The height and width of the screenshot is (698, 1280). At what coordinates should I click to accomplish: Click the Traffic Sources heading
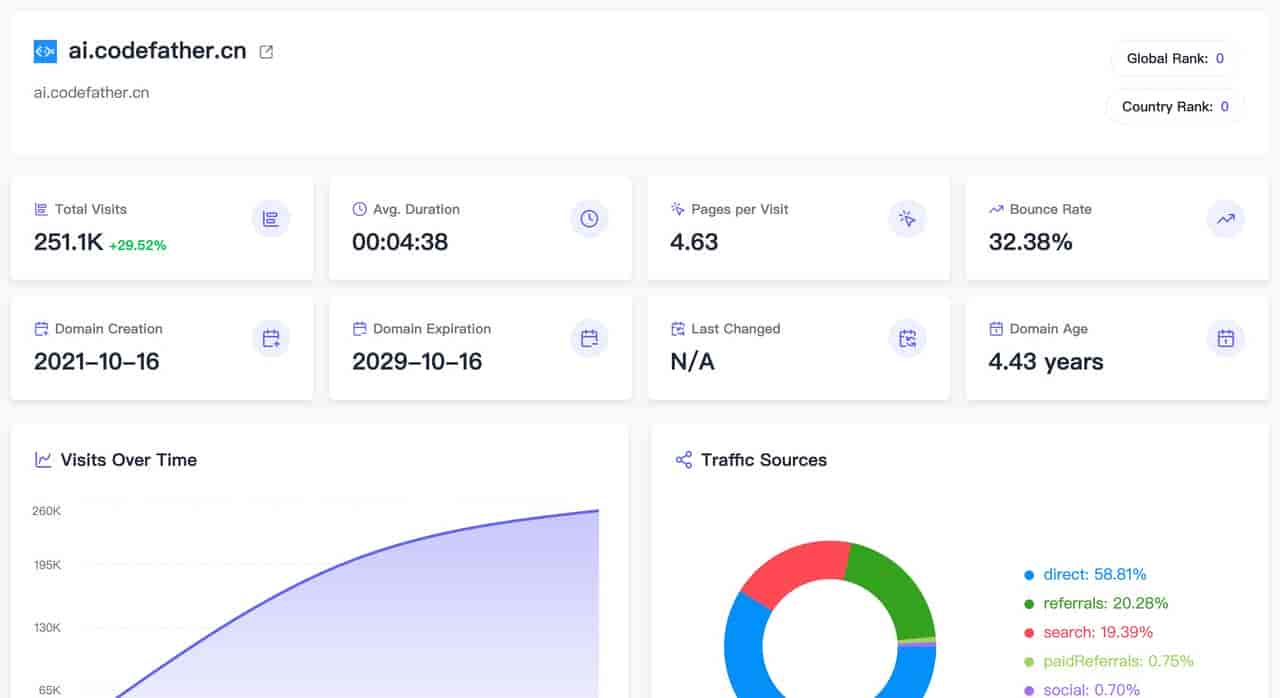(764, 460)
